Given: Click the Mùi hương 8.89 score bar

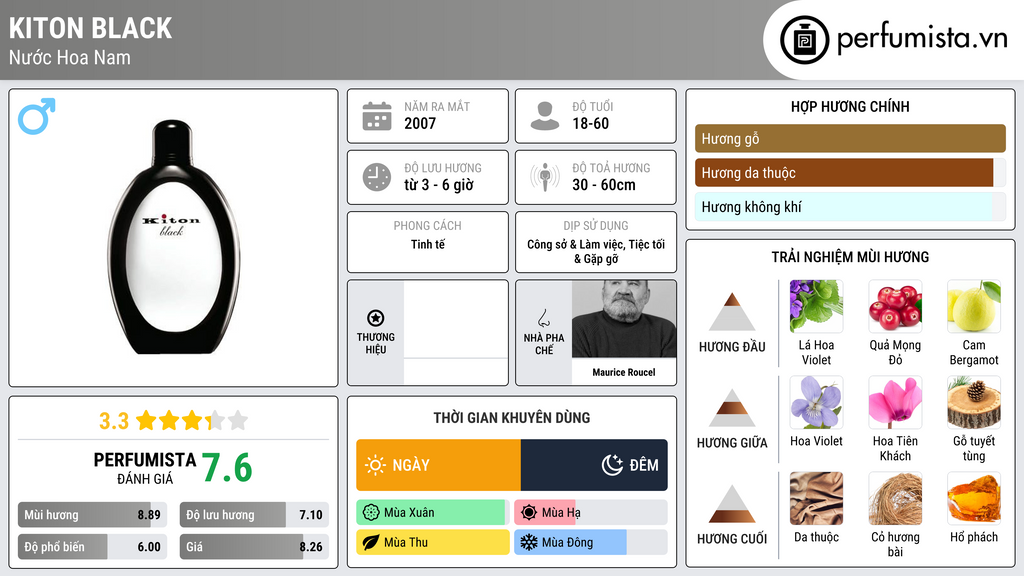Looking at the screenshot, I should 93,515.
